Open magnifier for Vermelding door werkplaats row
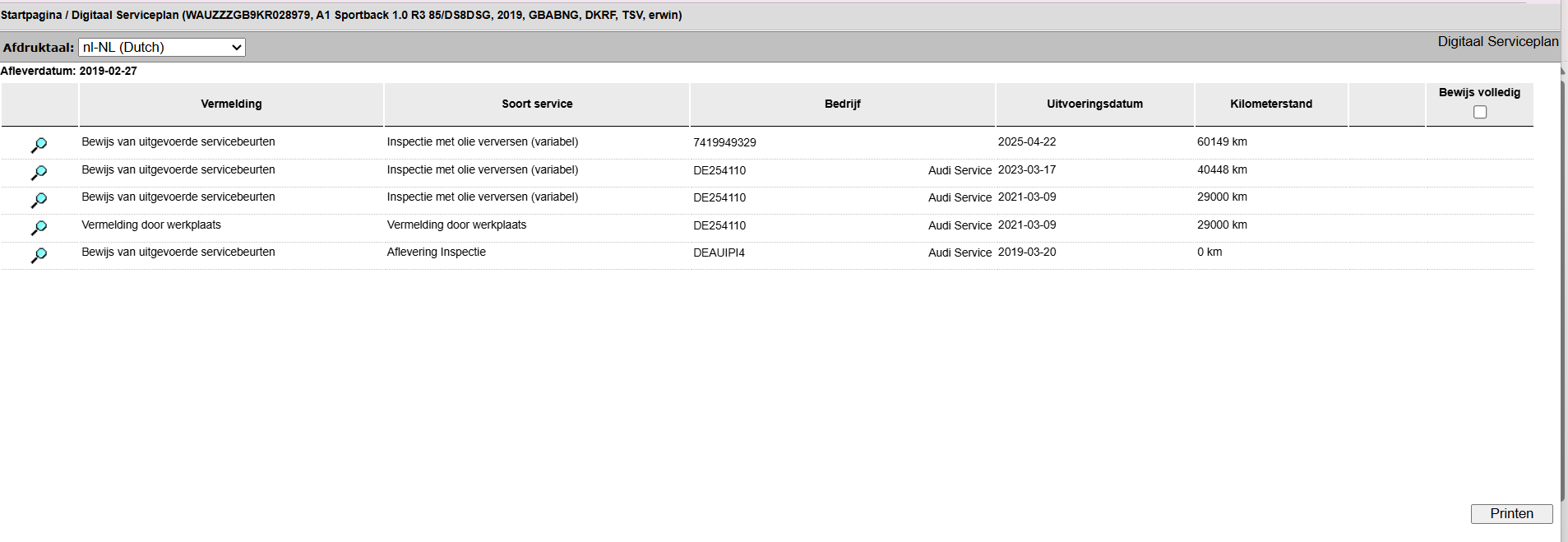Viewport: 1568px width, 542px height. (x=39, y=228)
